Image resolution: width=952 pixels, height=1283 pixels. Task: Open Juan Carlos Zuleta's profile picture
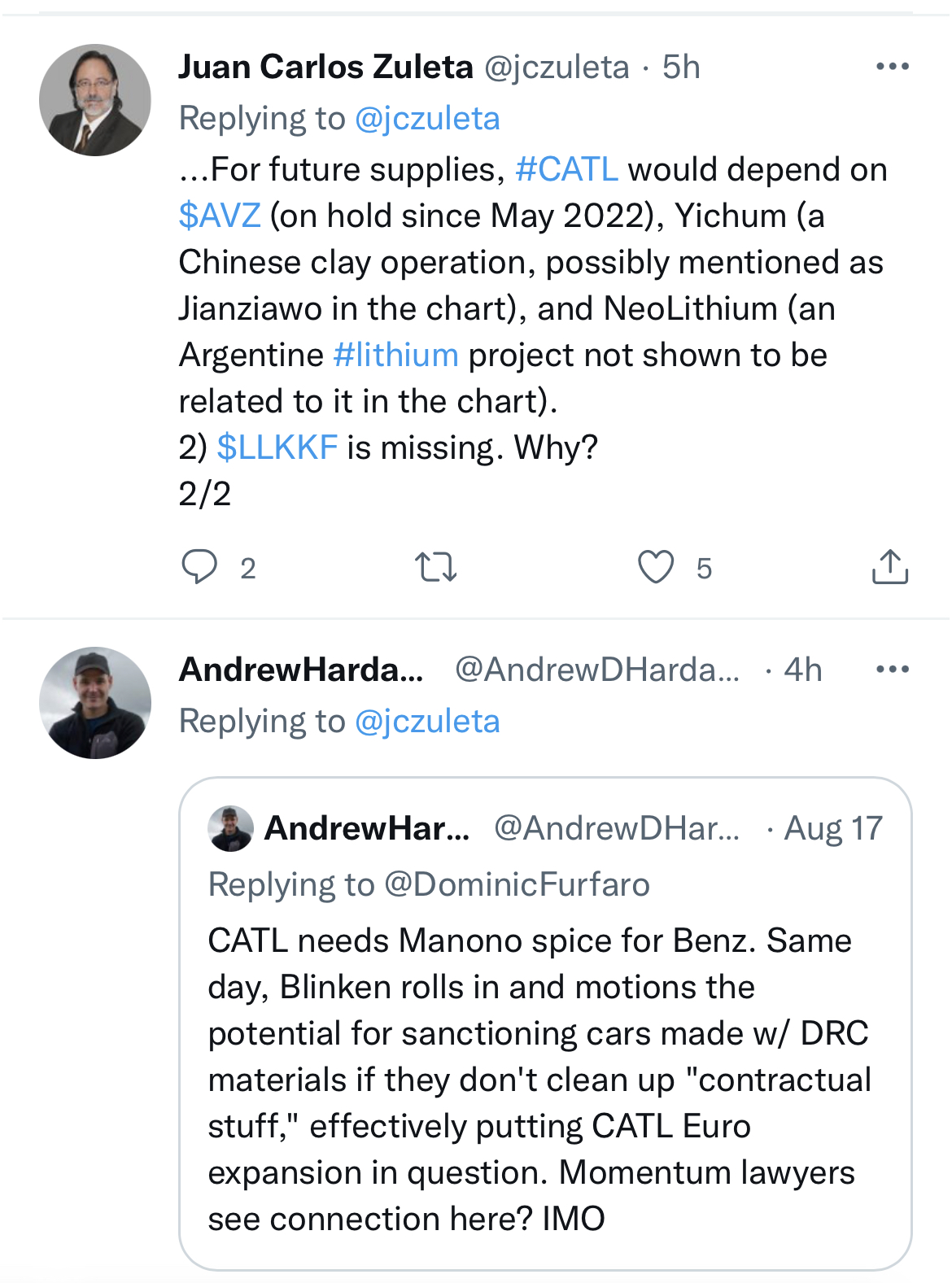tap(95, 100)
